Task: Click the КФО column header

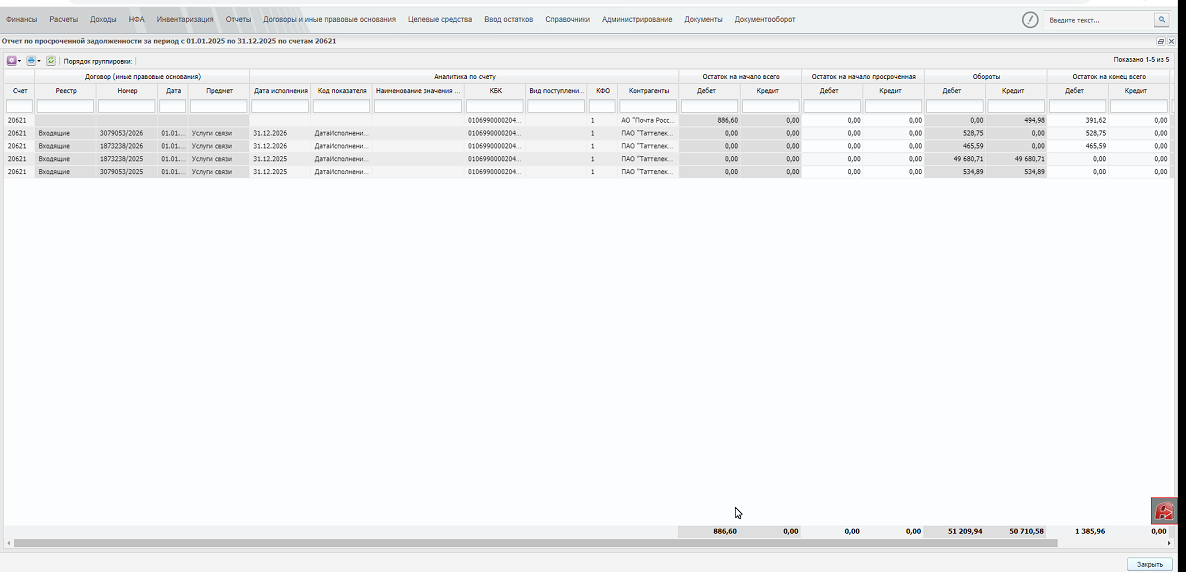Action: coord(603,91)
